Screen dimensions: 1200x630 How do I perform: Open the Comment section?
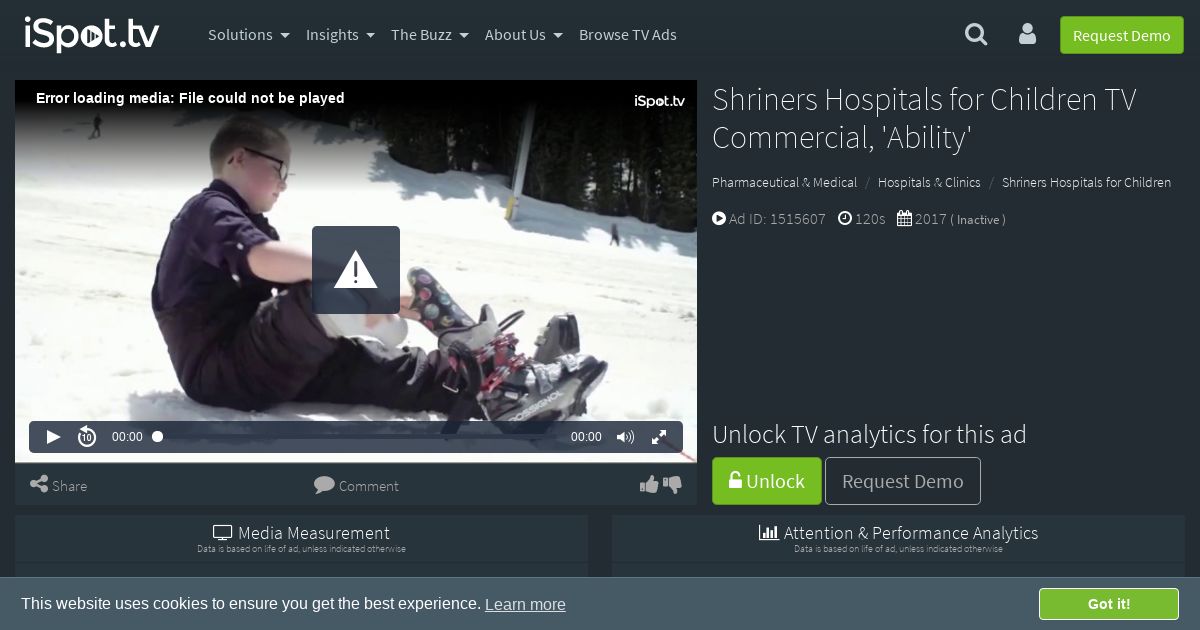[x=356, y=485]
